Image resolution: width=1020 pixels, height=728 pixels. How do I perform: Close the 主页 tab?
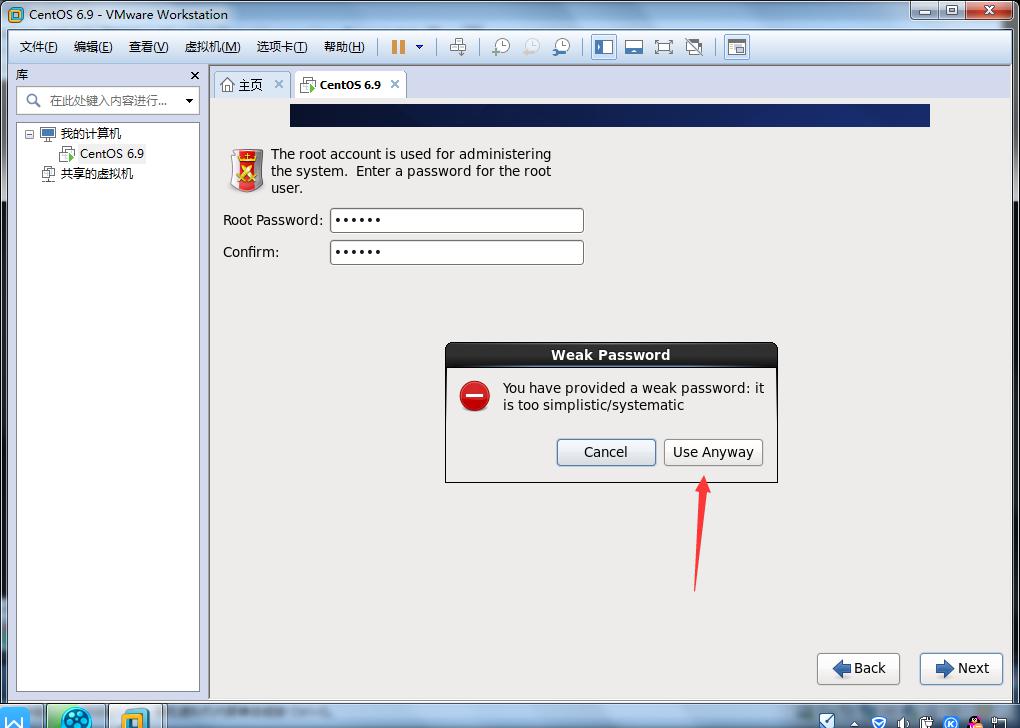[278, 84]
